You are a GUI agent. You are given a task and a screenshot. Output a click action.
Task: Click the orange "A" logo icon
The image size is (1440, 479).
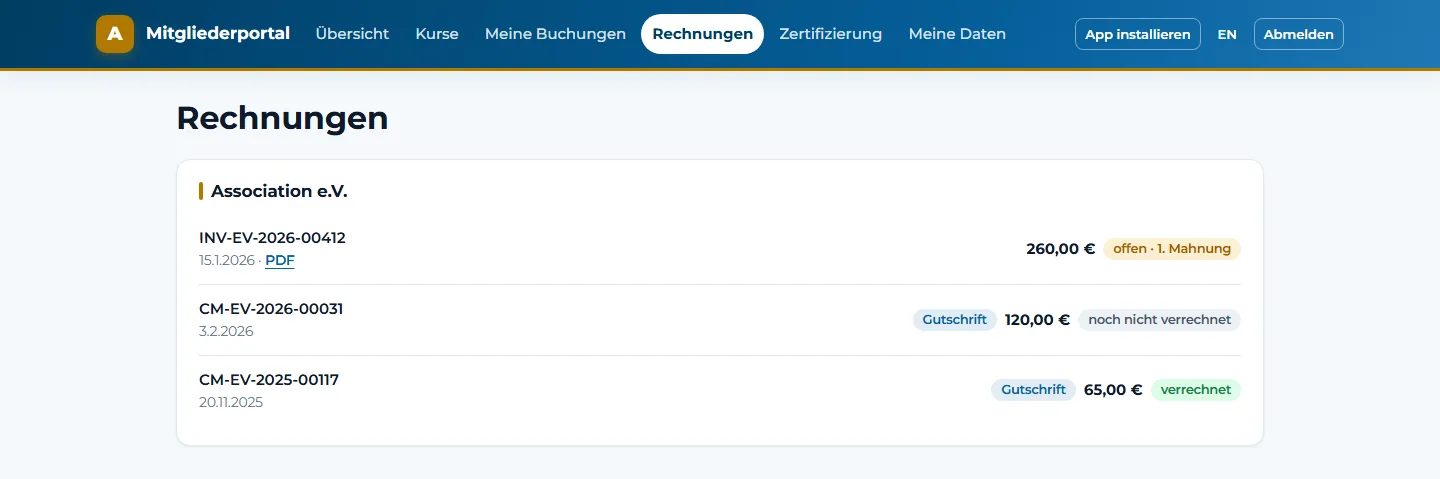pos(115,34)
